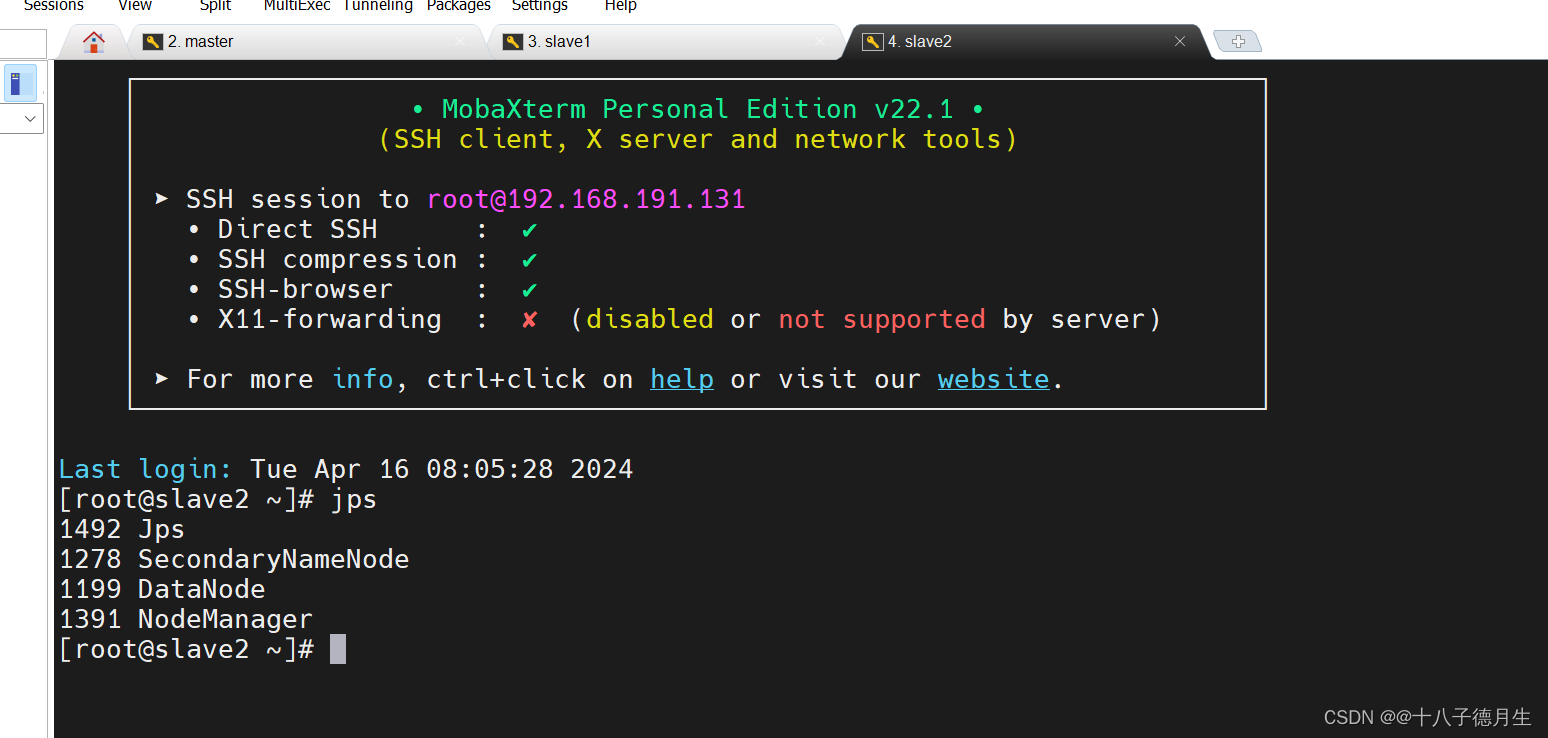The width and height of the screenshot is (1548, 738).
Task: Close the 2. master tab
Action: coord(460,42)
